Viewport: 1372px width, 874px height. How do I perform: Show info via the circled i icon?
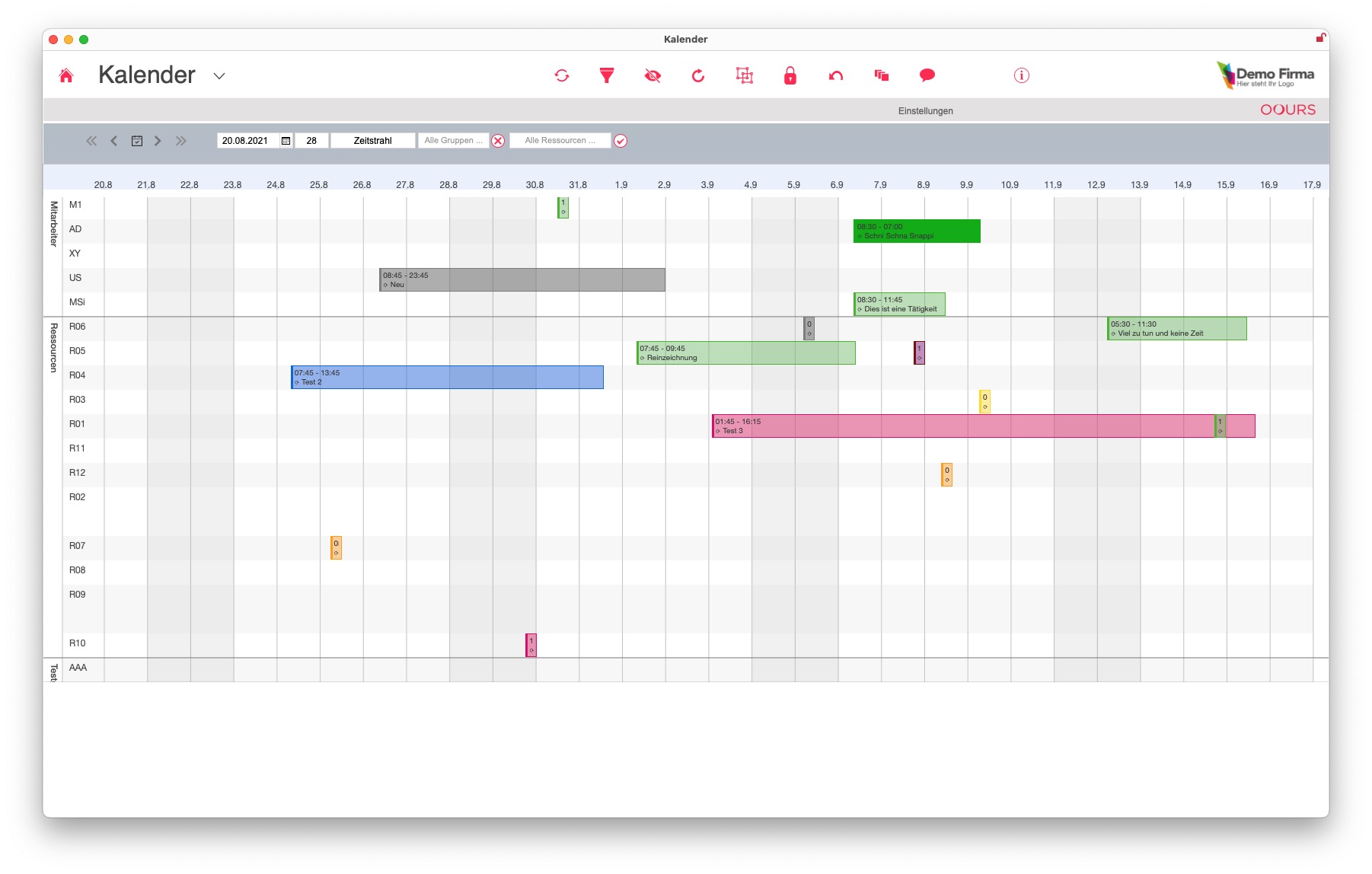click(1022, 75)
